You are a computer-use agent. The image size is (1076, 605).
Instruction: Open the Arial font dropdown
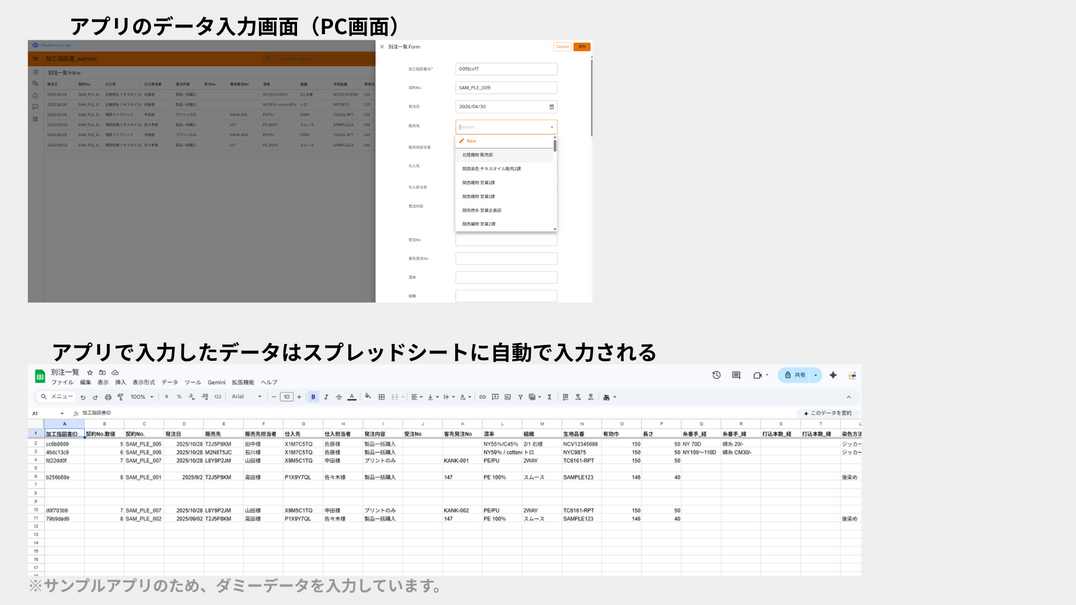[246, 397]
